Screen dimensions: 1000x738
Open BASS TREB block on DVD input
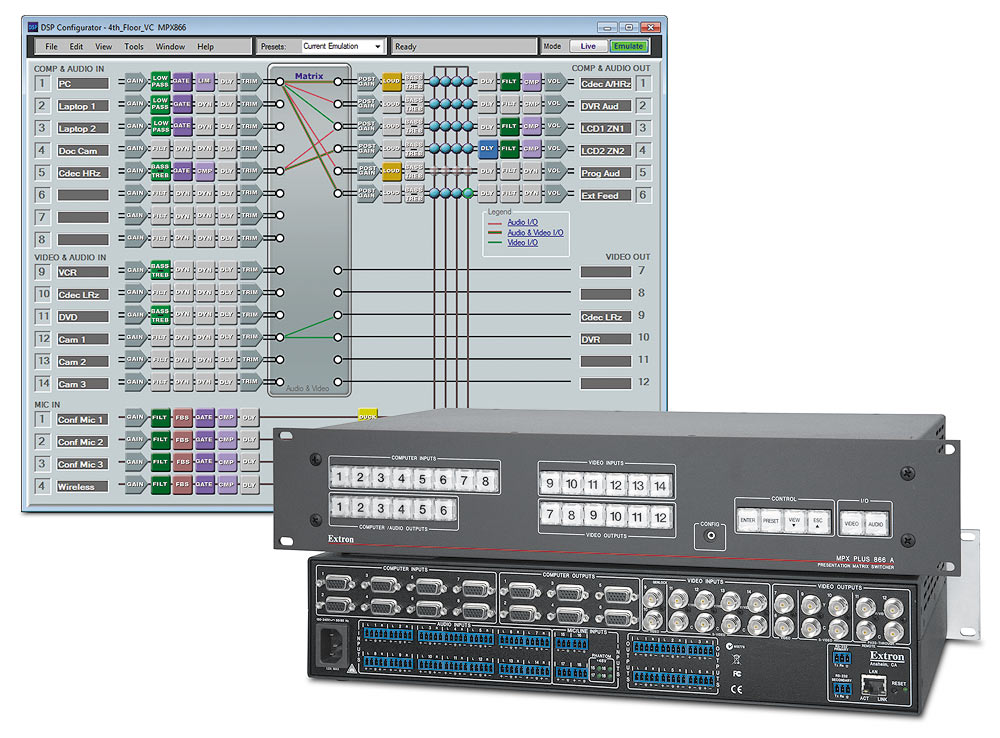[160, 314]
